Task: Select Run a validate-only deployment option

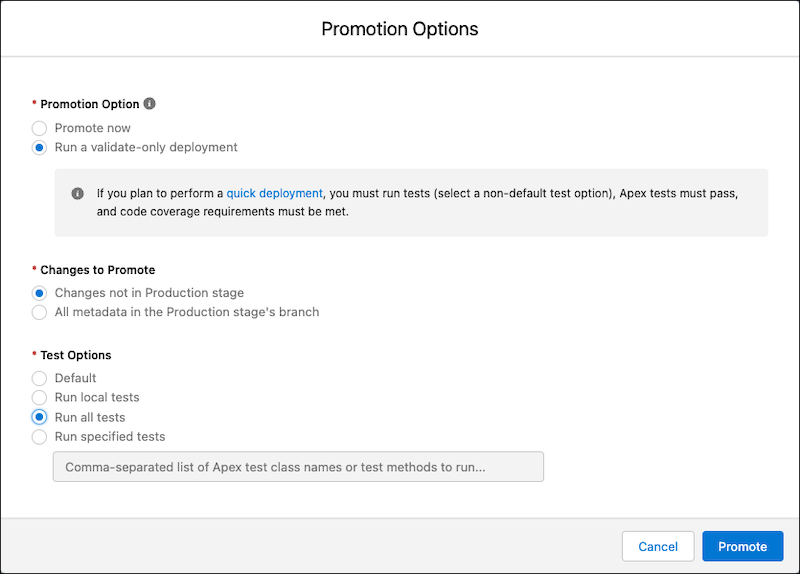Action: 39,147
